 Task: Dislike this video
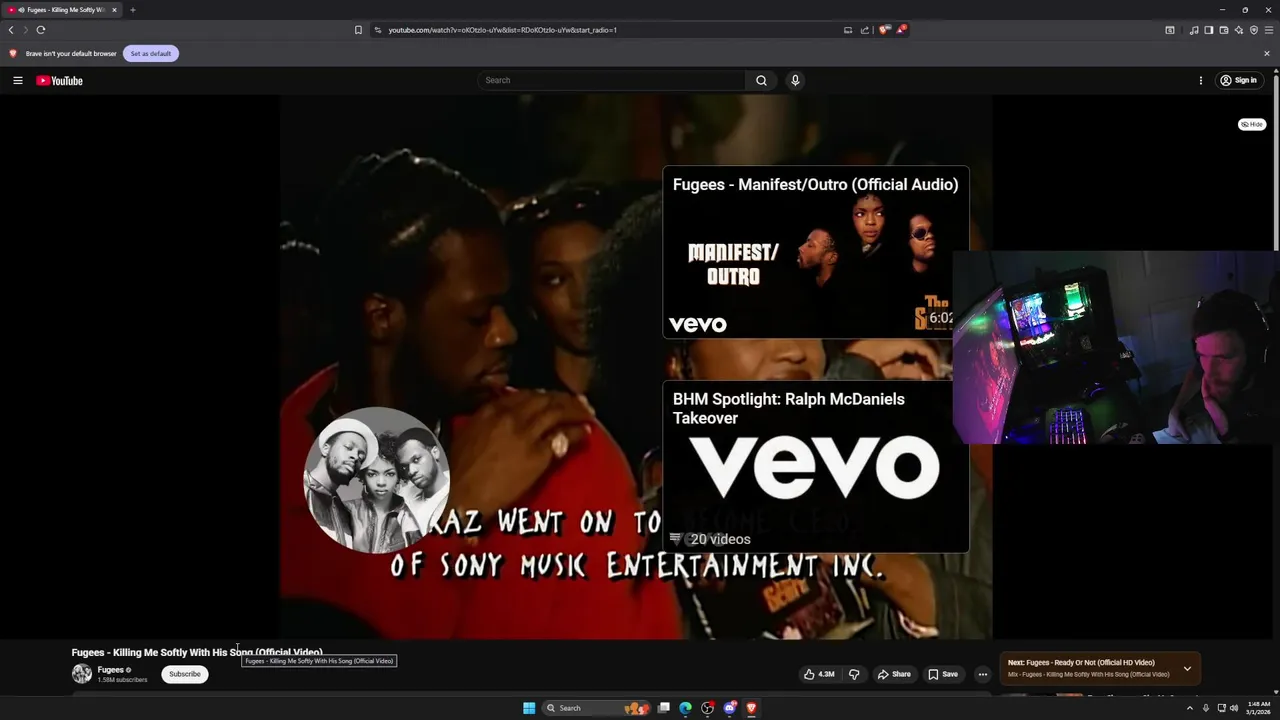[x=854, y=674]
